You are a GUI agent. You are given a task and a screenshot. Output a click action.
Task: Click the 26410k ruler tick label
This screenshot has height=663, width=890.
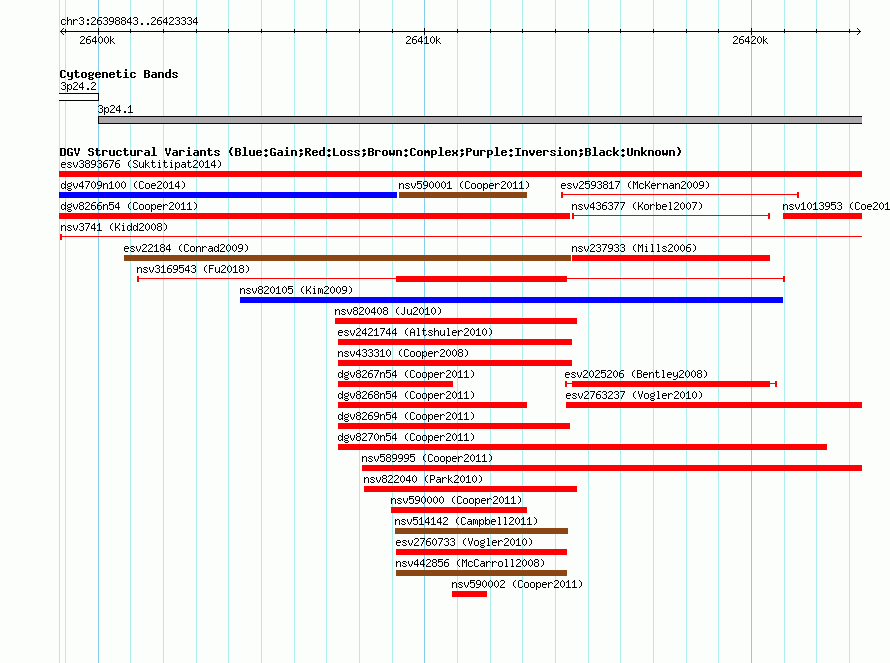(x=423, y=40)
